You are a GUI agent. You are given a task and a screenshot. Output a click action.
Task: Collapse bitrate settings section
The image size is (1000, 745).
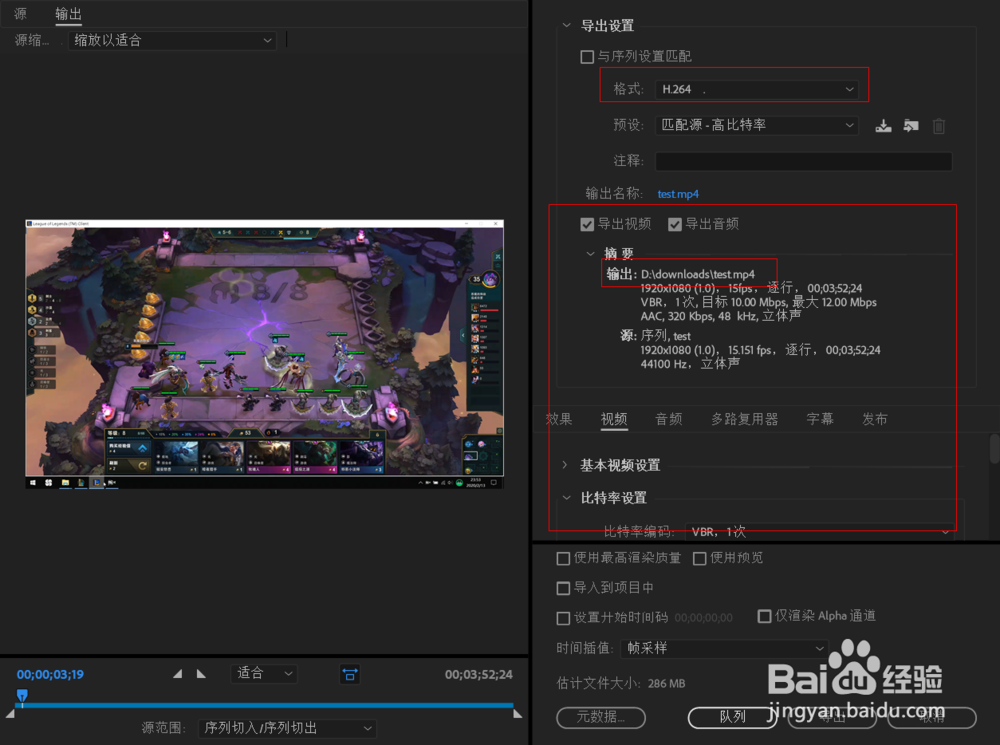coord(566,498)
